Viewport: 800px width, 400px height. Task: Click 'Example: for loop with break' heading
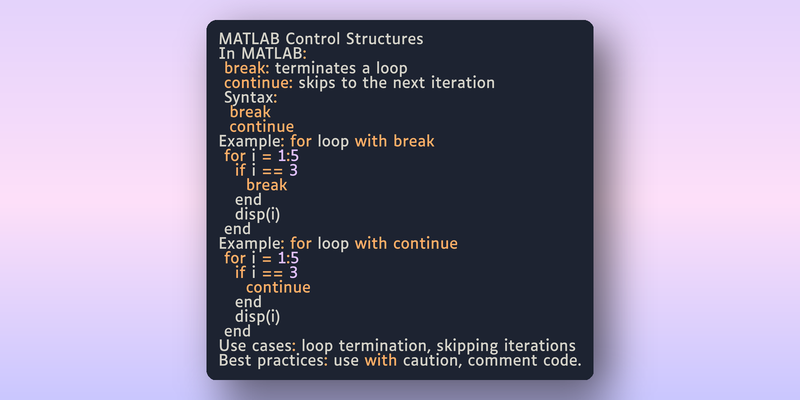tap(327, 141)
